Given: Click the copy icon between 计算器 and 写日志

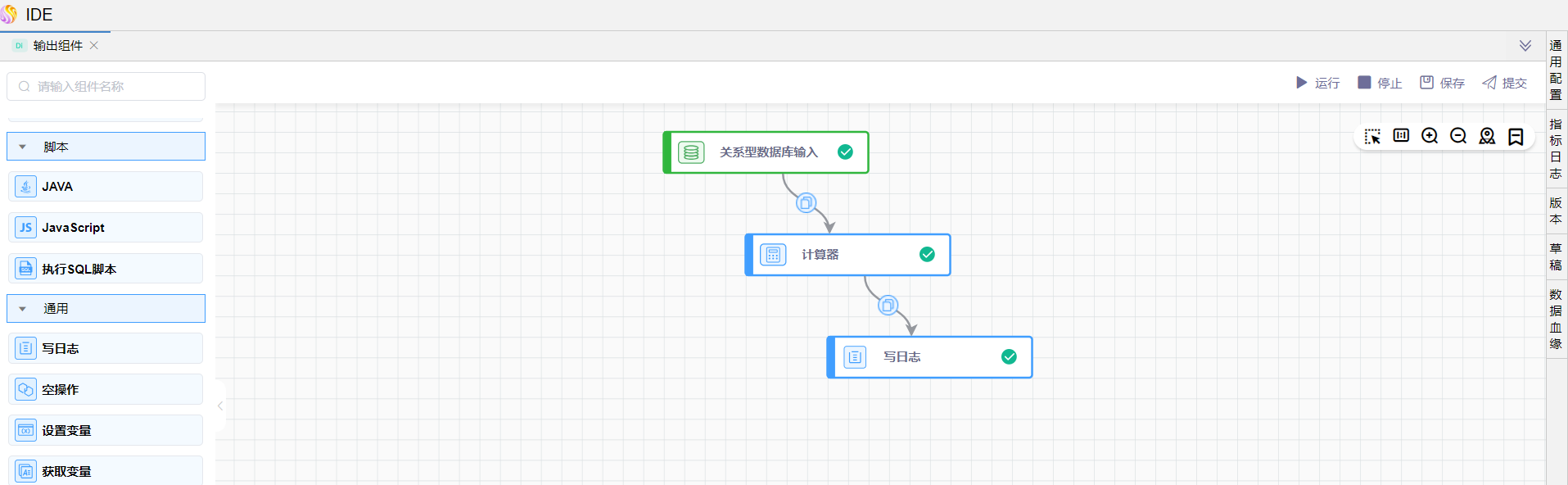Looking at the screenshot, I should coord(888,306).
